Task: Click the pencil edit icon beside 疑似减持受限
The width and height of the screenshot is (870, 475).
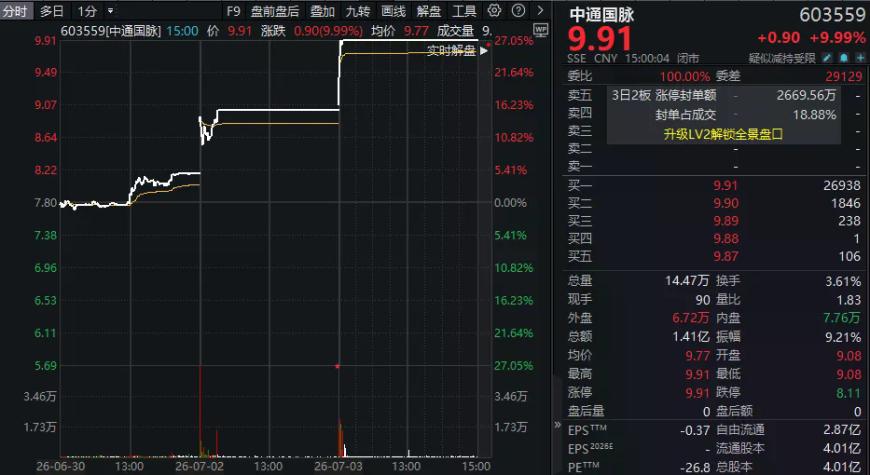Action: 827,58
